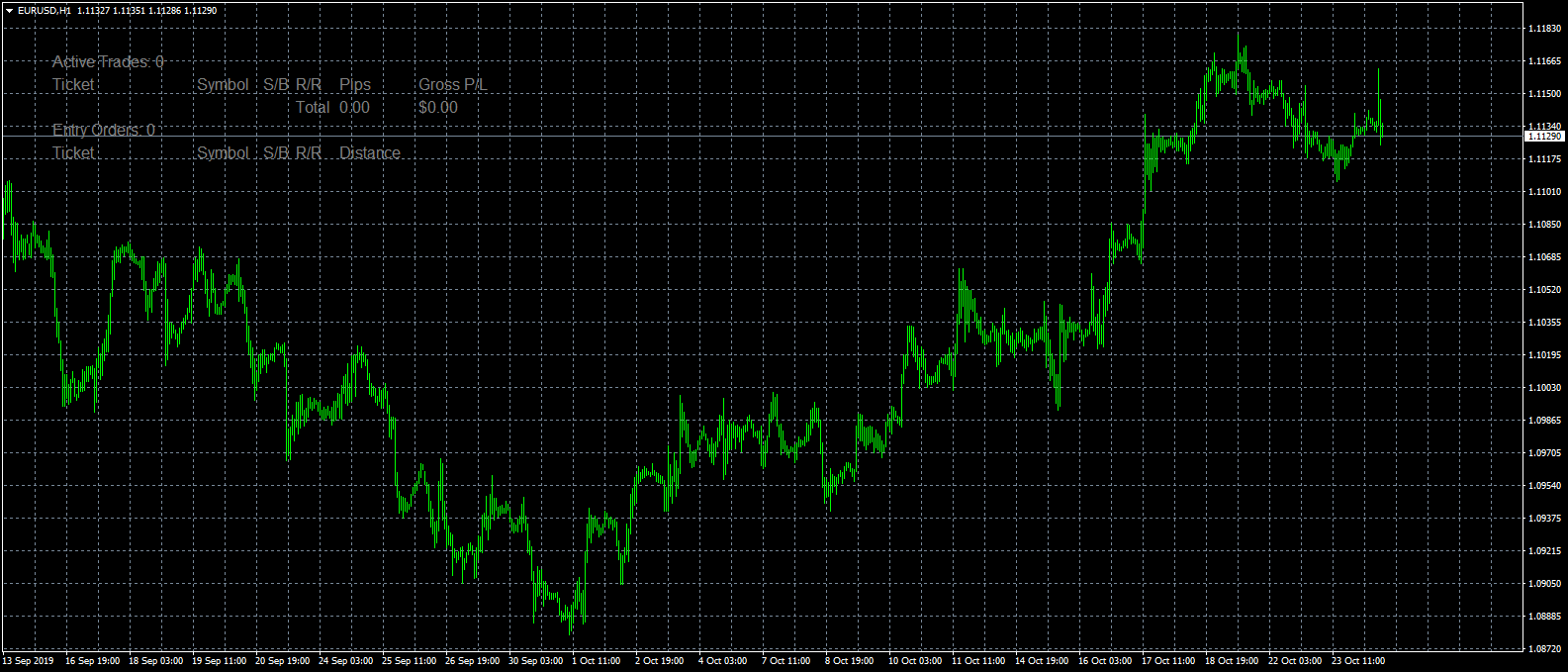This screenshot has width=1568, height=672.
Task: Click time axis label 25 Sep 11:00
Action: [x=410, y=661]
